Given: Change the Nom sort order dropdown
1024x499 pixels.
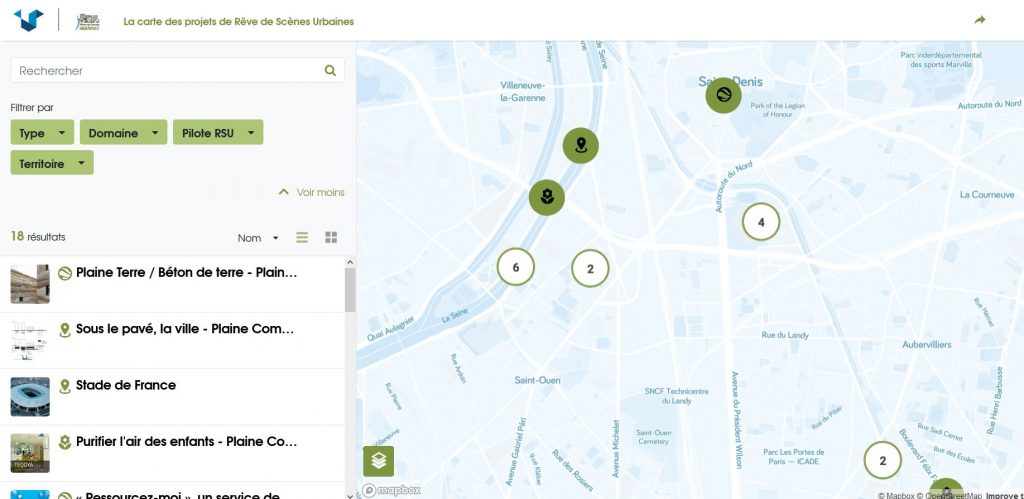Looking at the screenshot, I should click(x=258, y=238).
